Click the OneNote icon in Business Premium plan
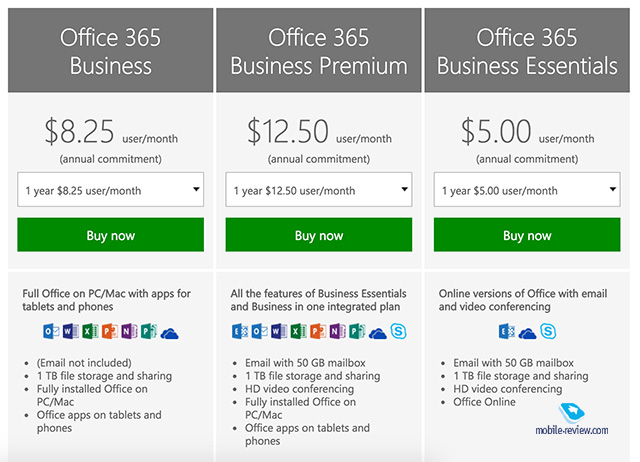This screenshot has height=462, width=640. pos(338,331)
